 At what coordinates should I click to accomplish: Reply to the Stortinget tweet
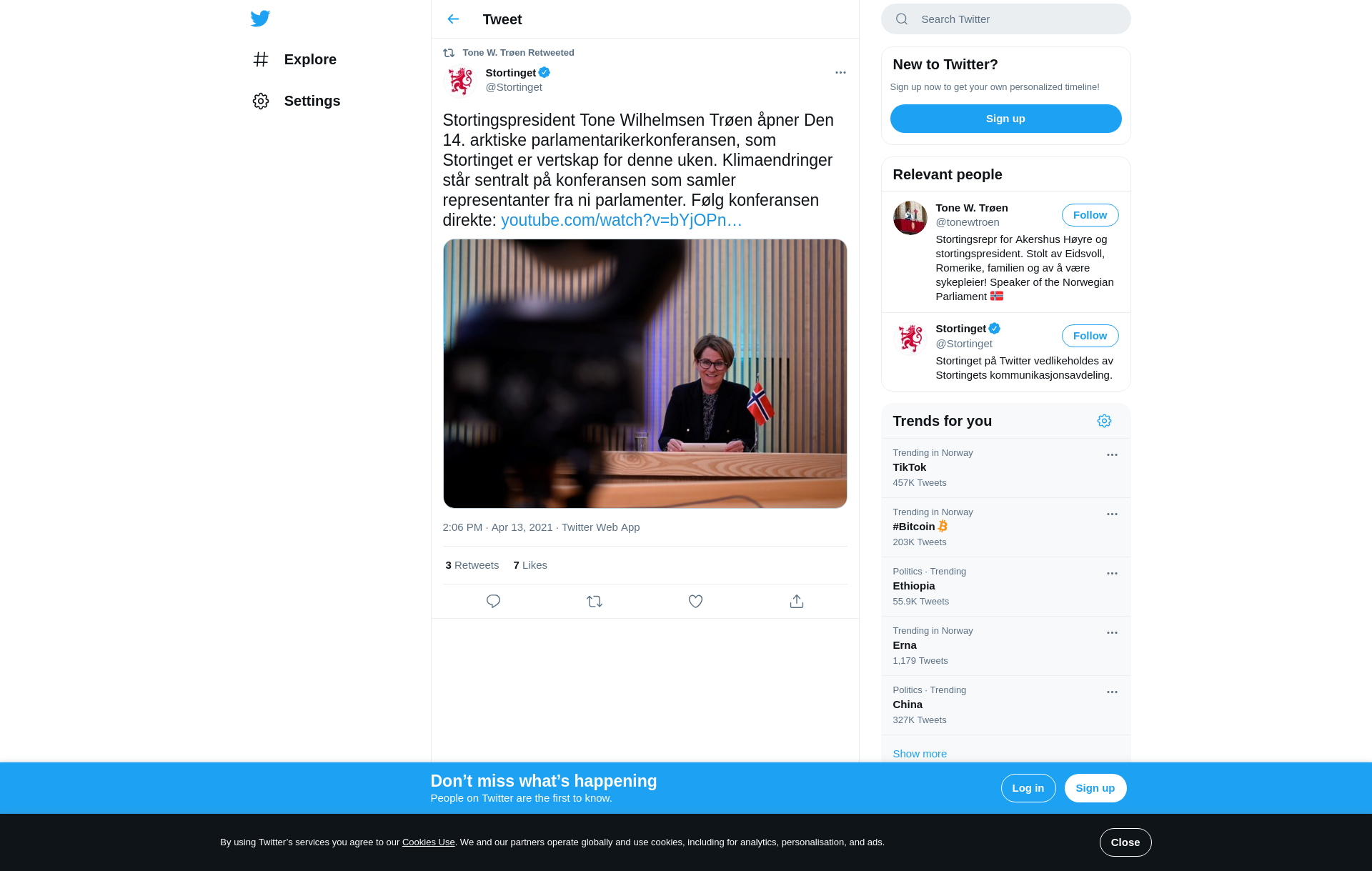point(493,602)
